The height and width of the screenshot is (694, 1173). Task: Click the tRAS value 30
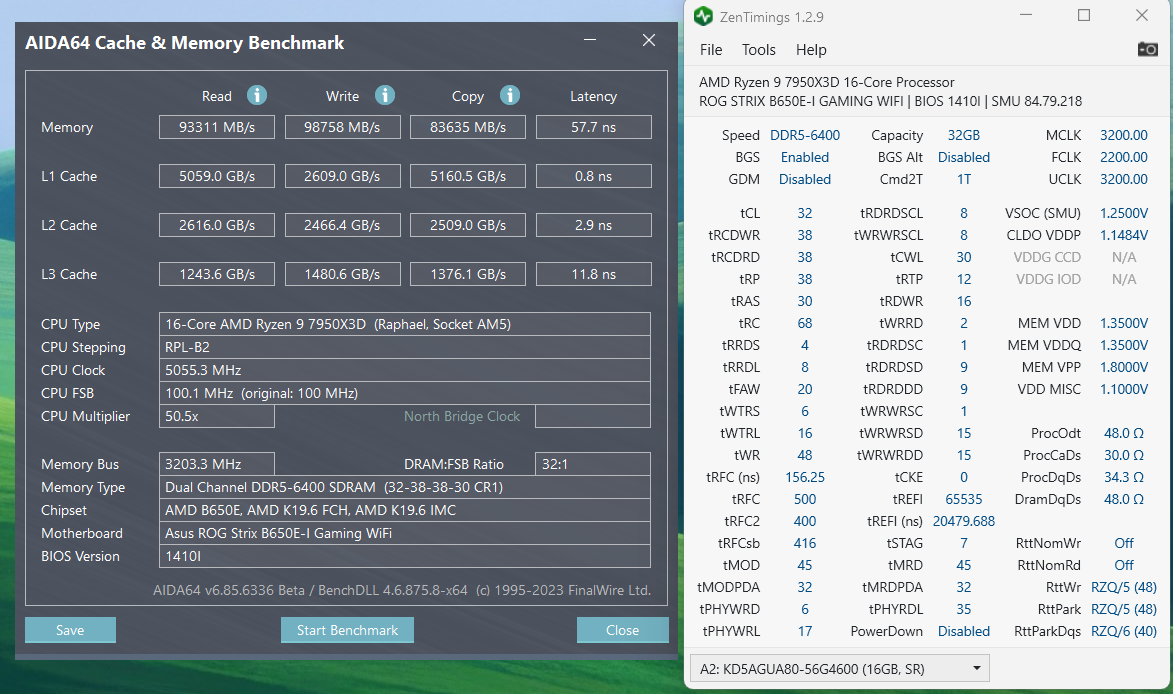tap(805, 301)
